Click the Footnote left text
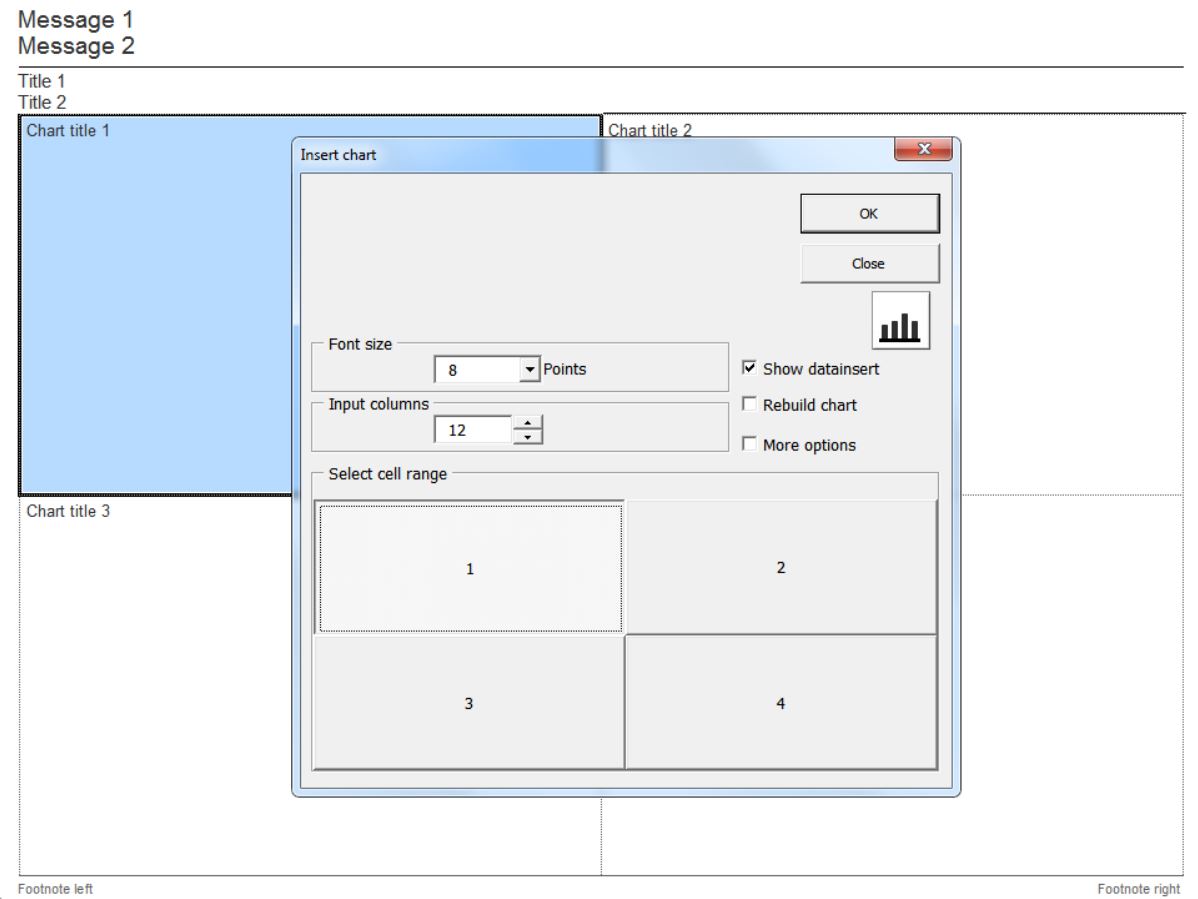Viewport: 1198px width, 899px height. pos(55,889)
